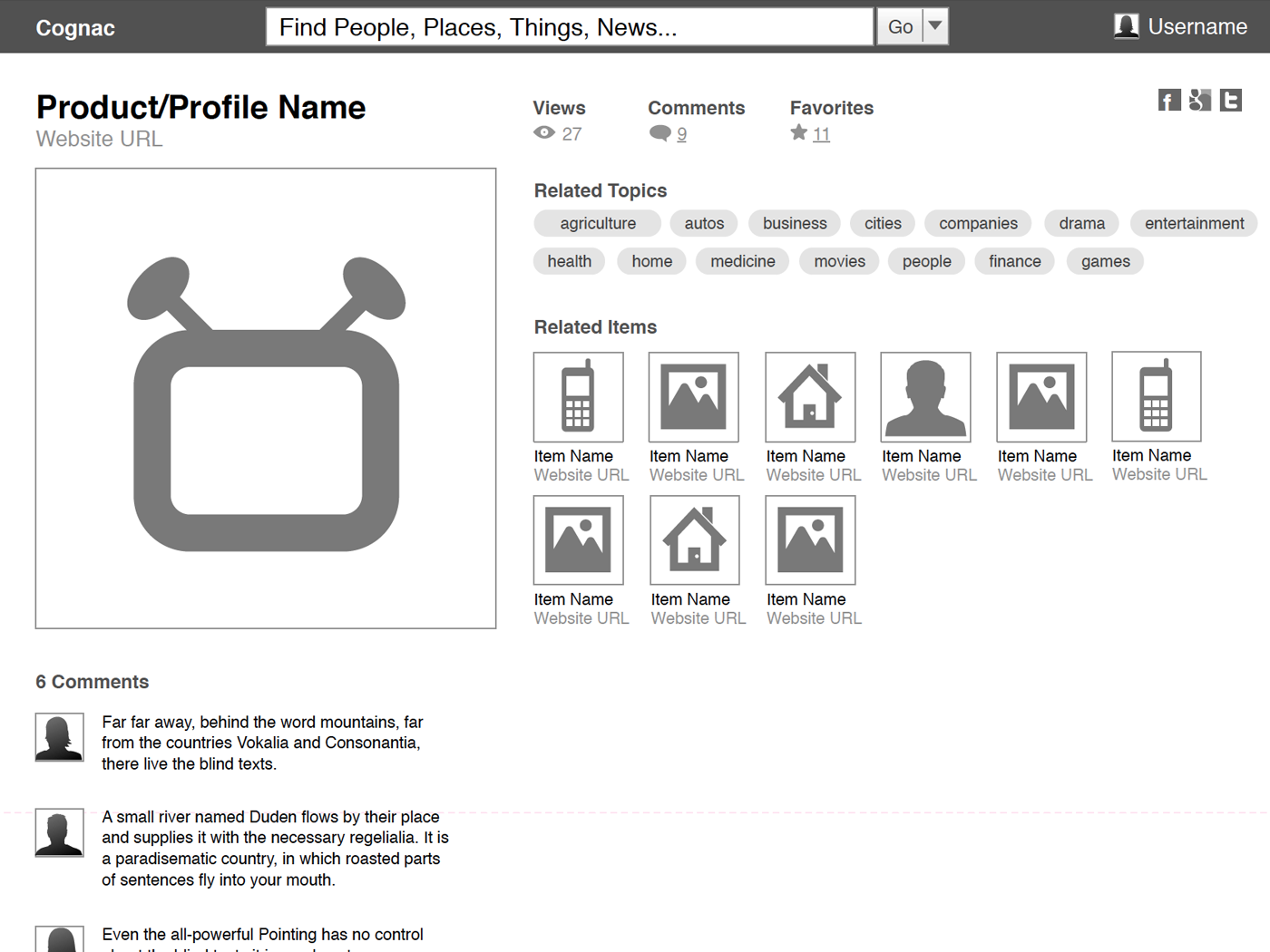Select the home topic tag
The width and height of the screenshot is (1270, 952).
click(x=652, y=261)
